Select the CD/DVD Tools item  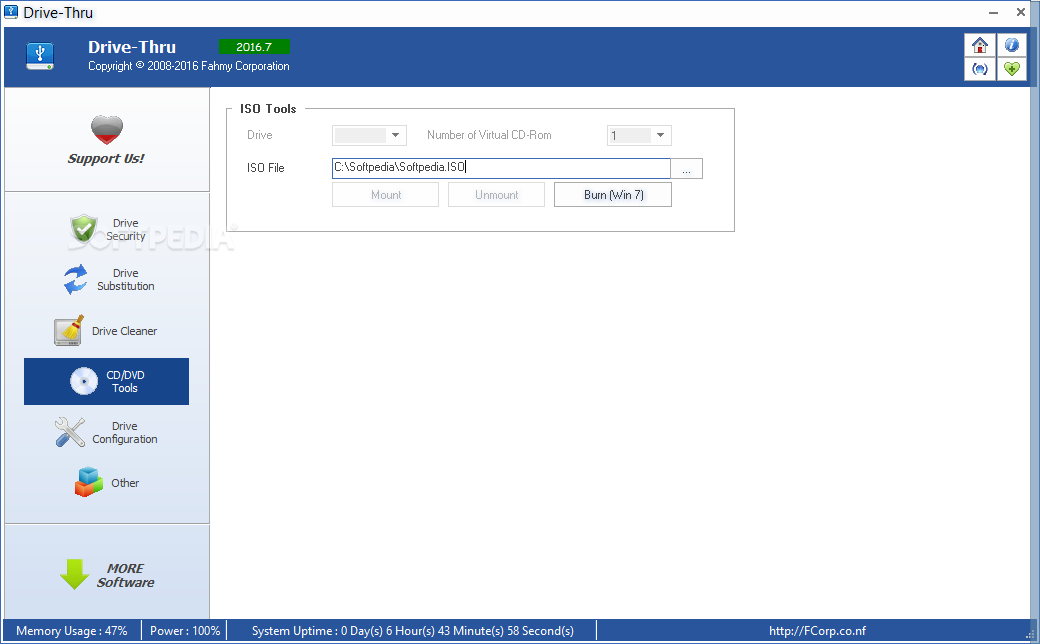coord(106,381)
